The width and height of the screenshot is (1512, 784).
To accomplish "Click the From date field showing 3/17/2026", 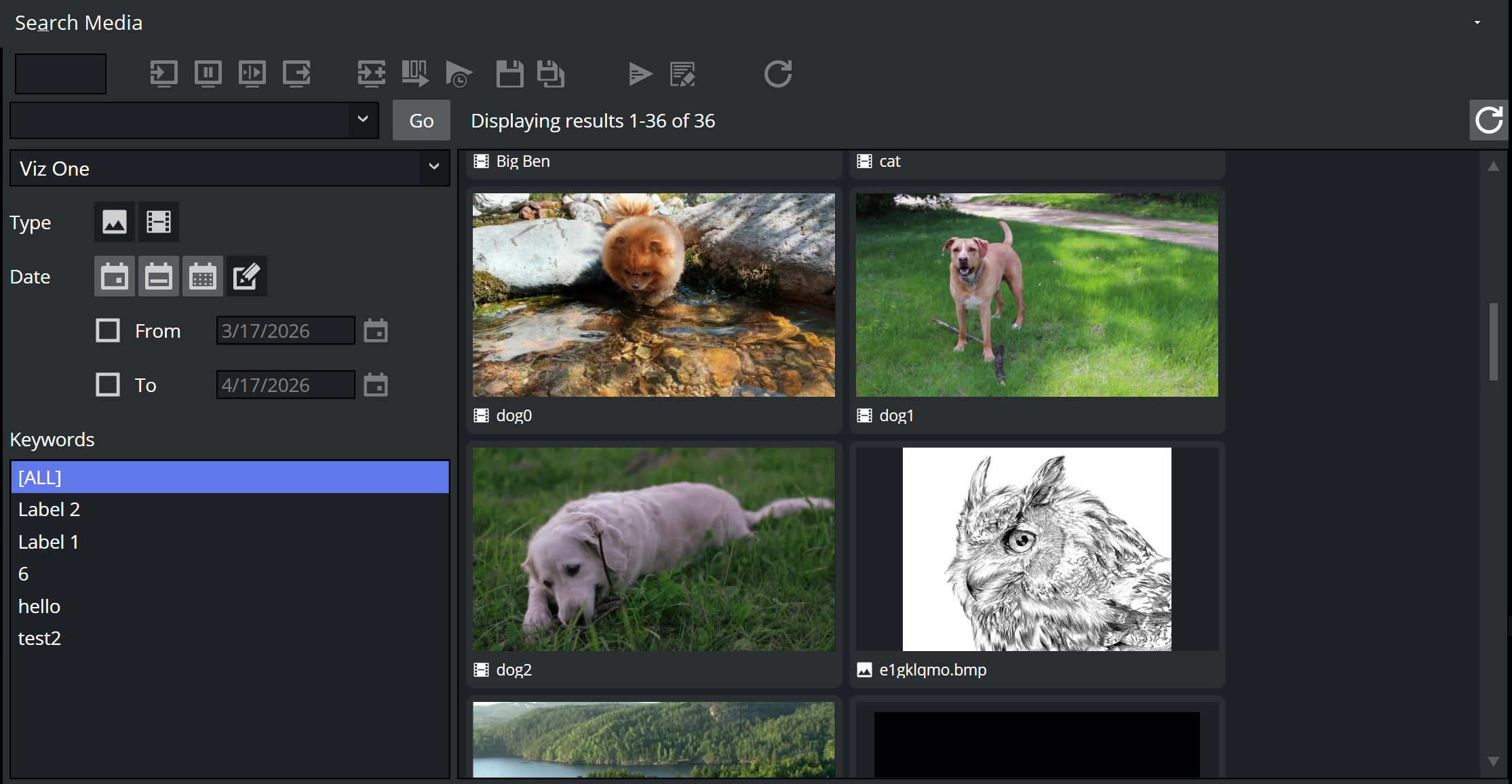I will point(286,330).
